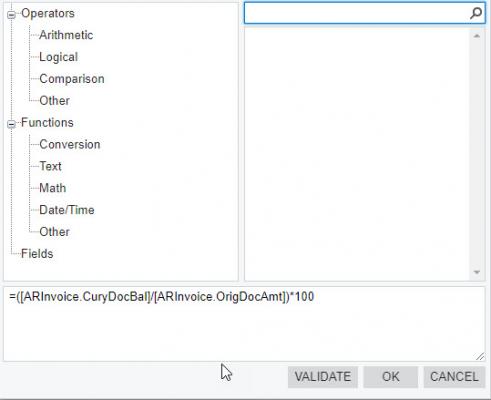Select Logical operators category
Screen dimensions: 491x400
click(58, 57)
